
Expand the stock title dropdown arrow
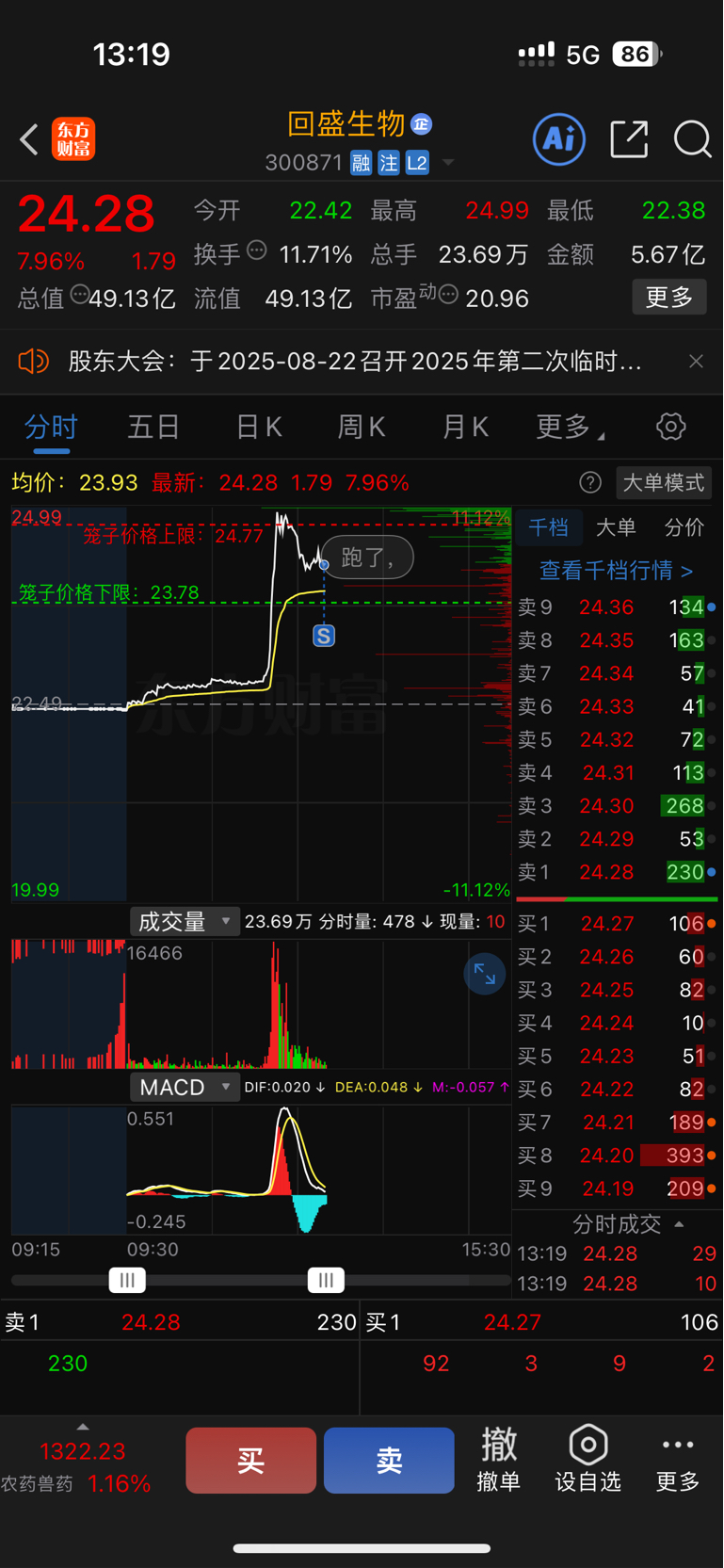tap(448, 163)
